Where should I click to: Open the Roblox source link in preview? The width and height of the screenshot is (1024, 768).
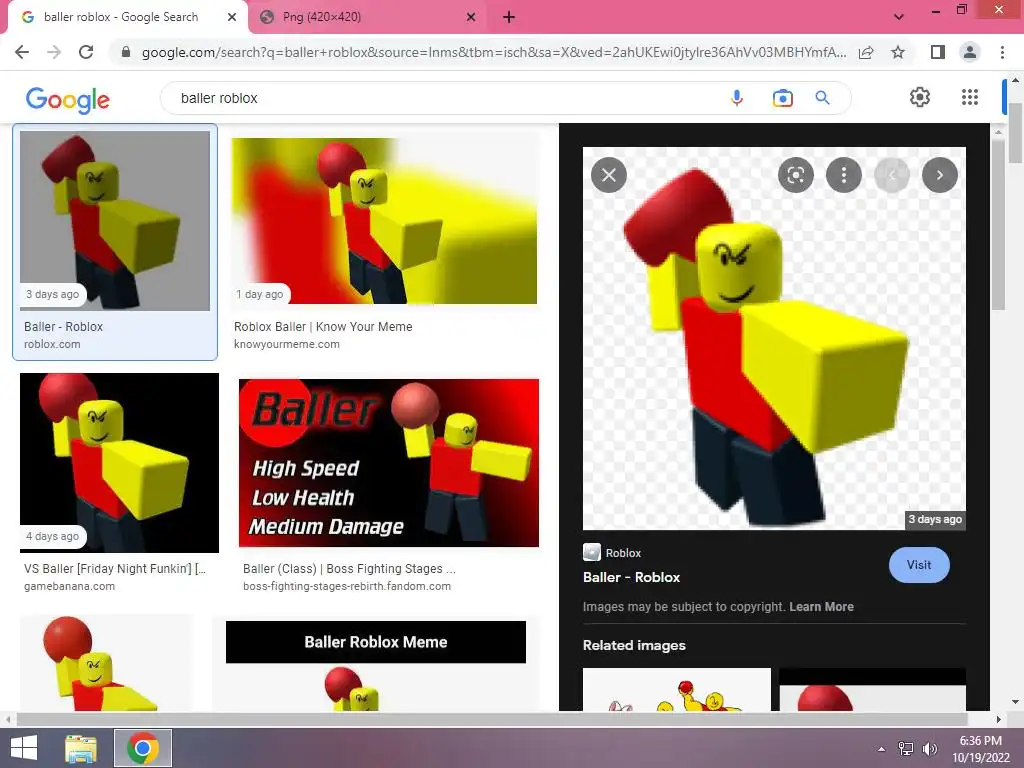pyautogui.click(x=612, y=552)
